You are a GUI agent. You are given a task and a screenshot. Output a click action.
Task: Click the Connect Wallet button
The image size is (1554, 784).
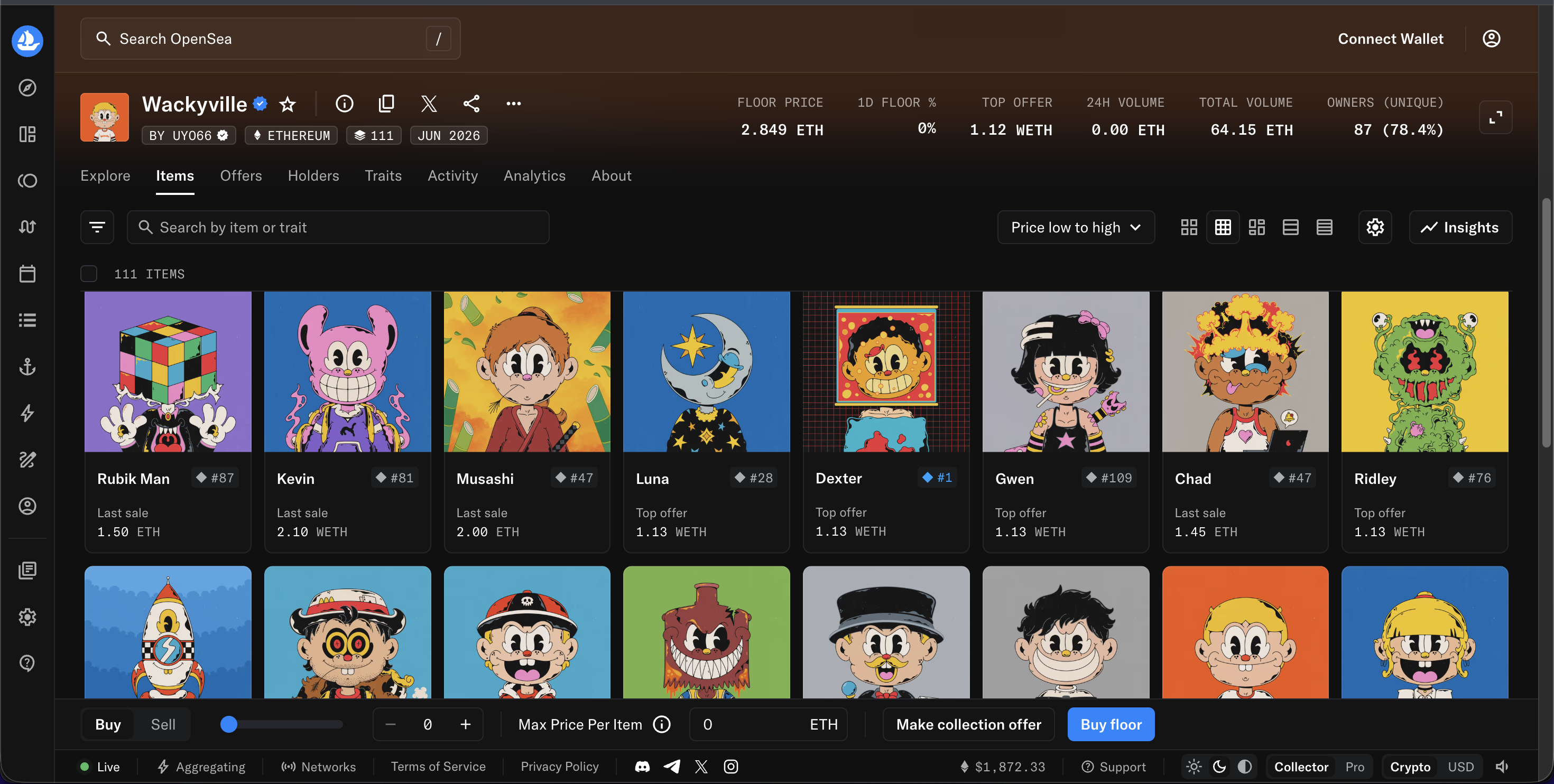click(x=1391, y=39)
